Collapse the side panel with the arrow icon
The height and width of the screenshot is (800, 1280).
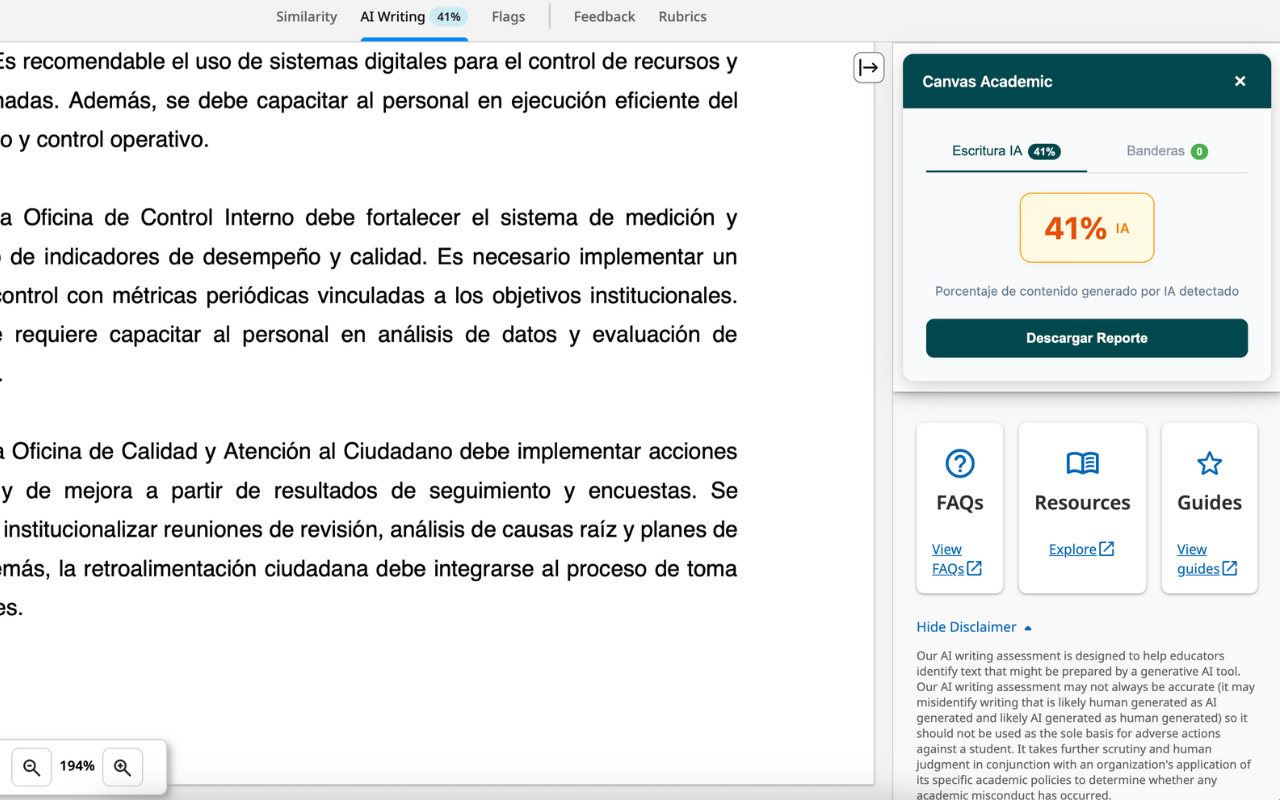point(868,67)
